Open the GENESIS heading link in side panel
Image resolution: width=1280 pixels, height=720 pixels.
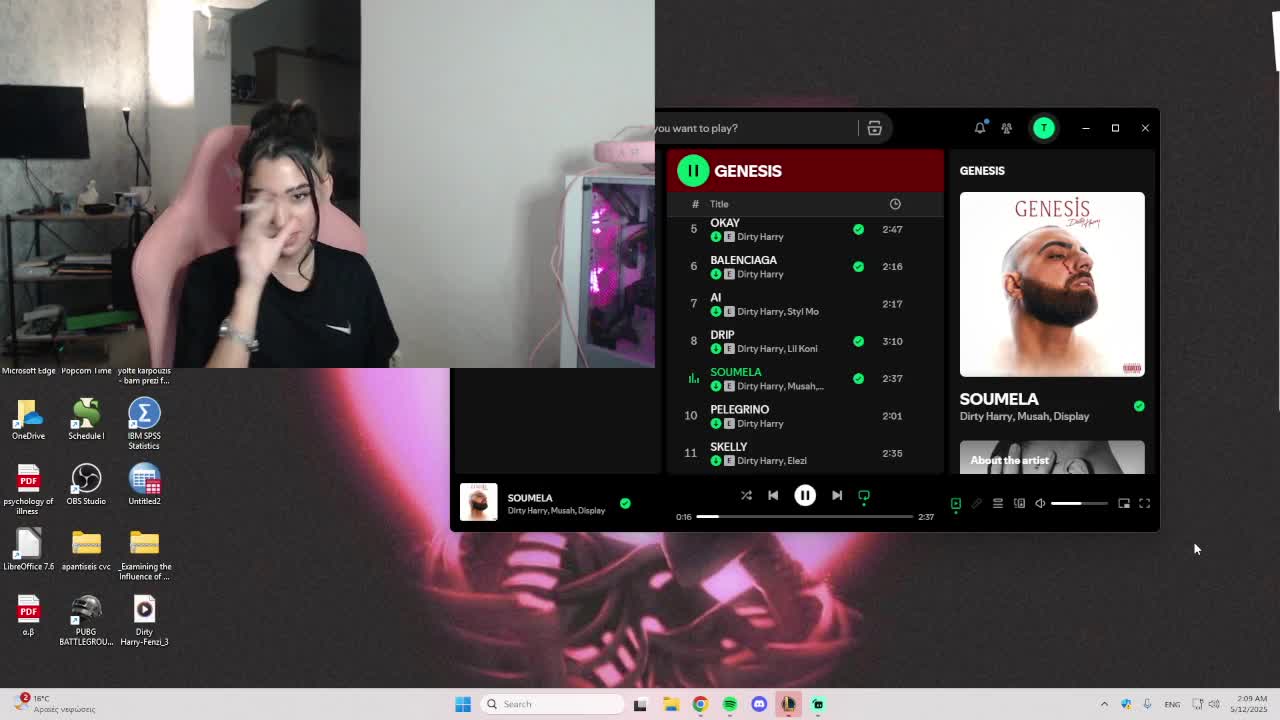(x=982, y=171)
